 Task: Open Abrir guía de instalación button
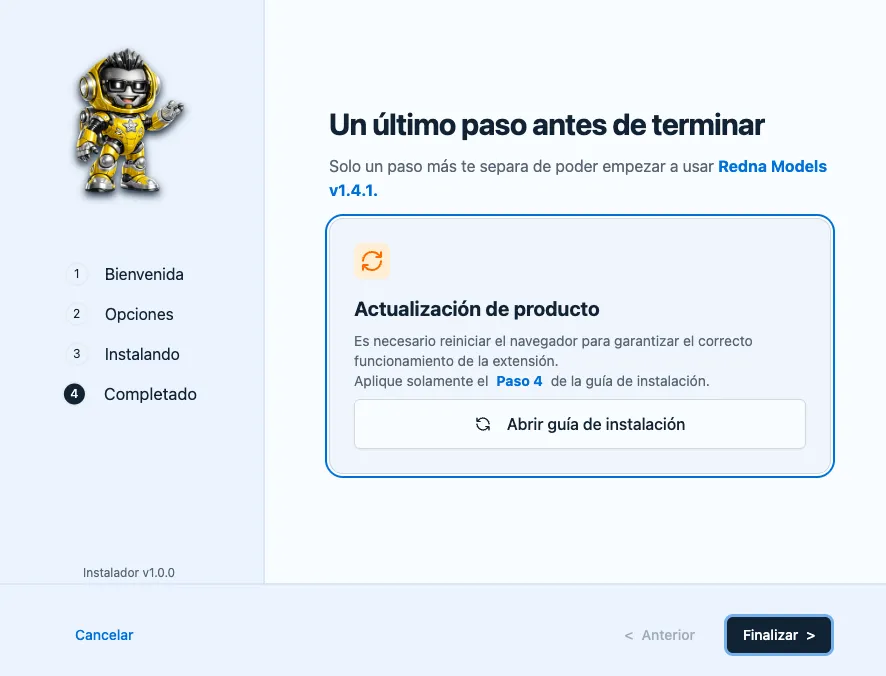coord(580,424)
